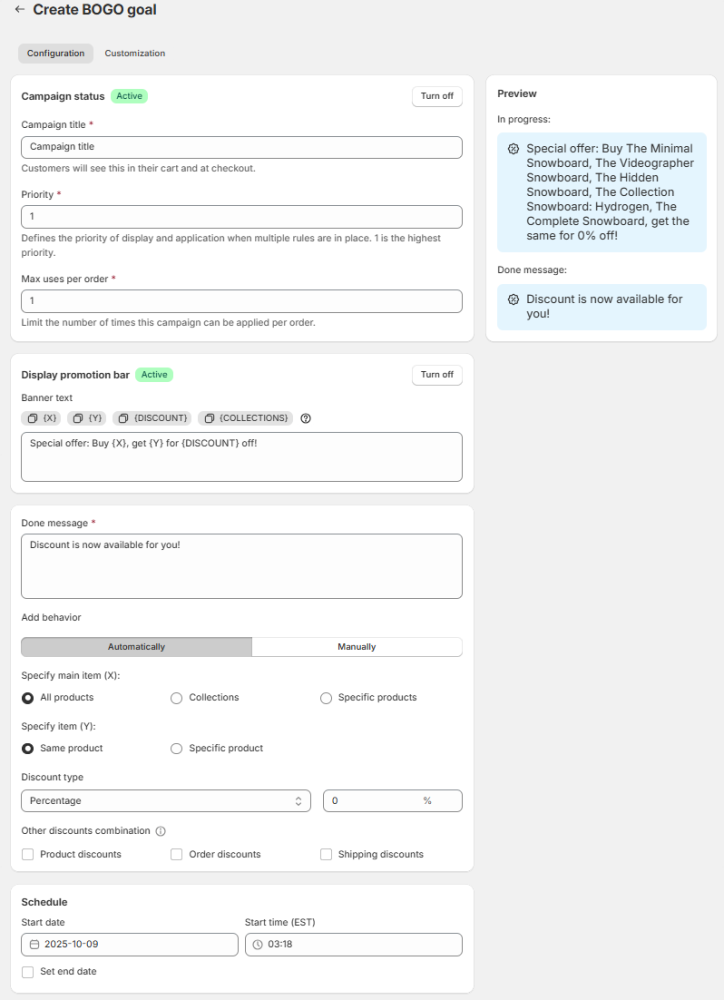Switch Add behavior to Manually
Viewport: 724px width, 1000px height.
[357, 647]
